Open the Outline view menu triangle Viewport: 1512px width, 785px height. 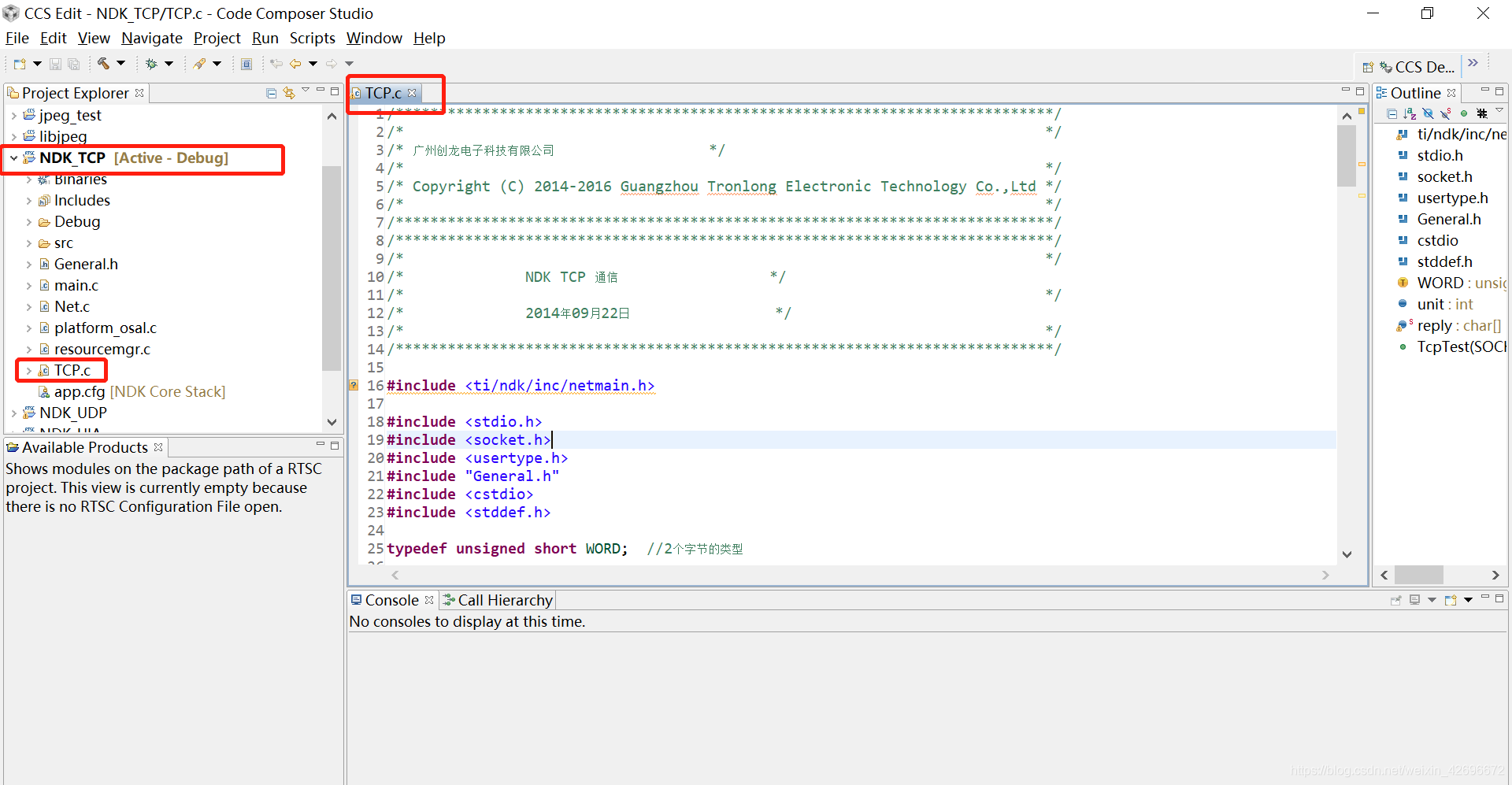pos(1499,111)
